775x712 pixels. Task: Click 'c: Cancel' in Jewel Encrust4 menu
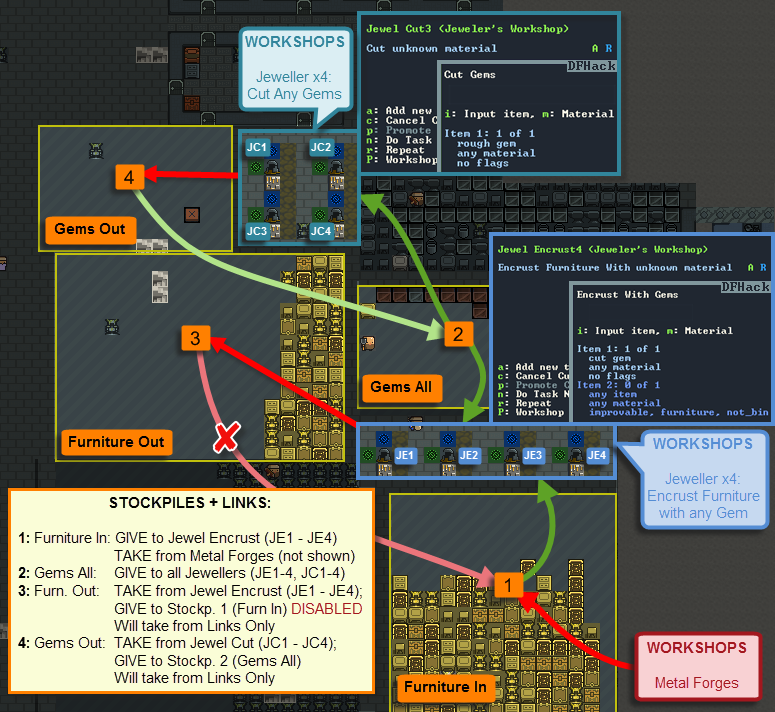click(x=533, y=376)
